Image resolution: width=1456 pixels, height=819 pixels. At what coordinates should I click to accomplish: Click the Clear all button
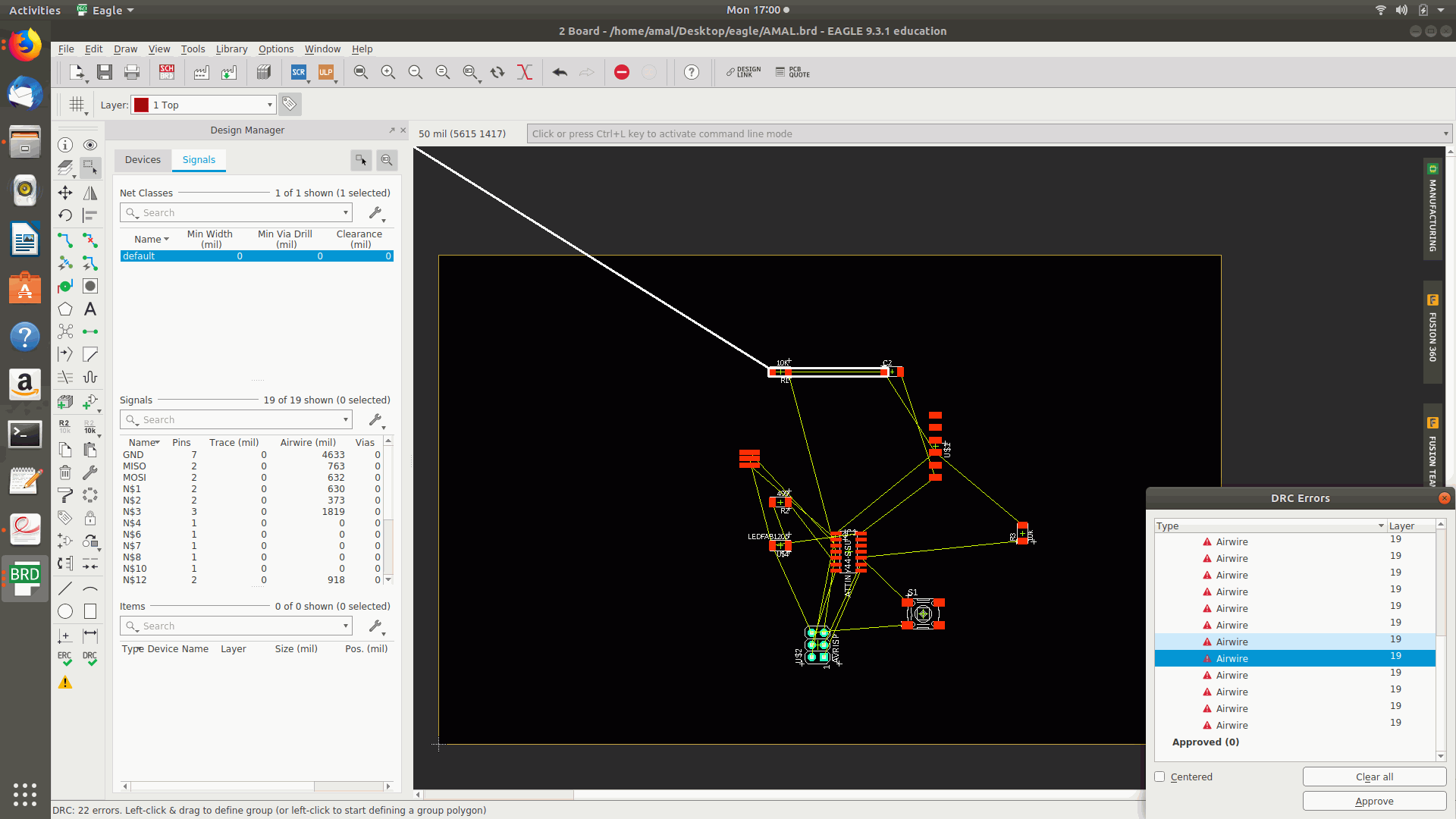coord(1374,777)
